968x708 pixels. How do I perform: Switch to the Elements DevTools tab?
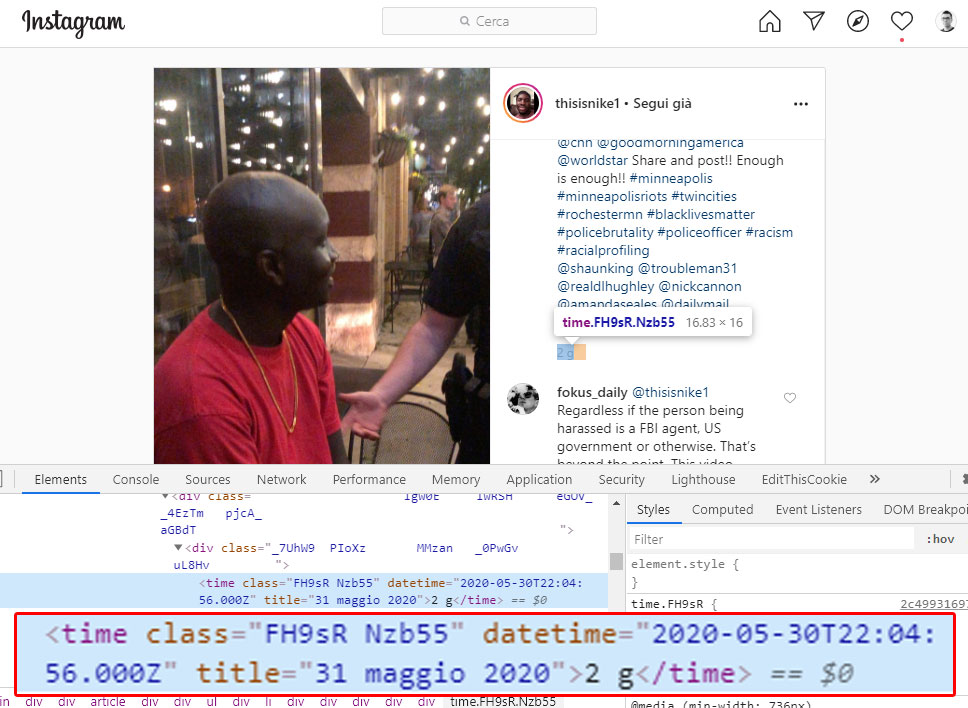pos(60,480)
